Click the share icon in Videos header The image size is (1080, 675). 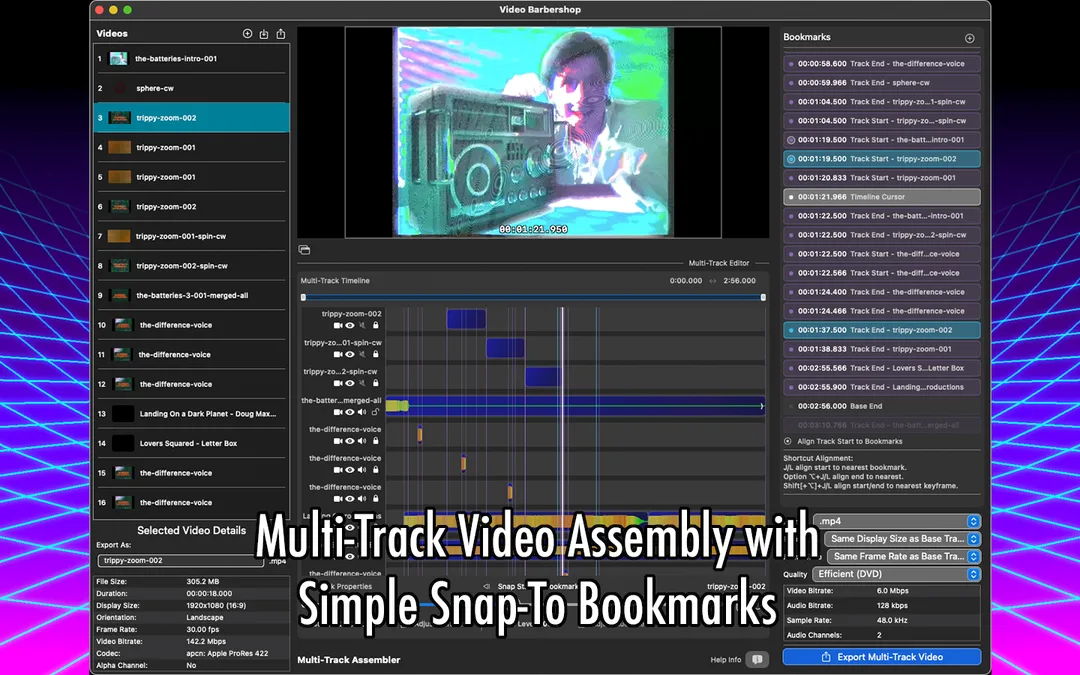click(x=281, y=34)
